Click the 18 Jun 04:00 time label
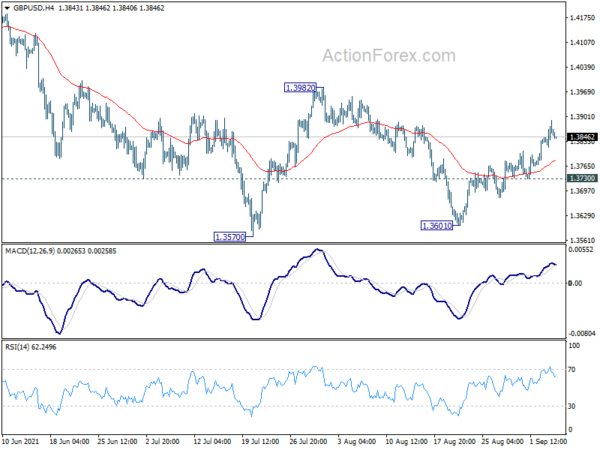Screen dimensions: 600x450 [x=70, y=442]
